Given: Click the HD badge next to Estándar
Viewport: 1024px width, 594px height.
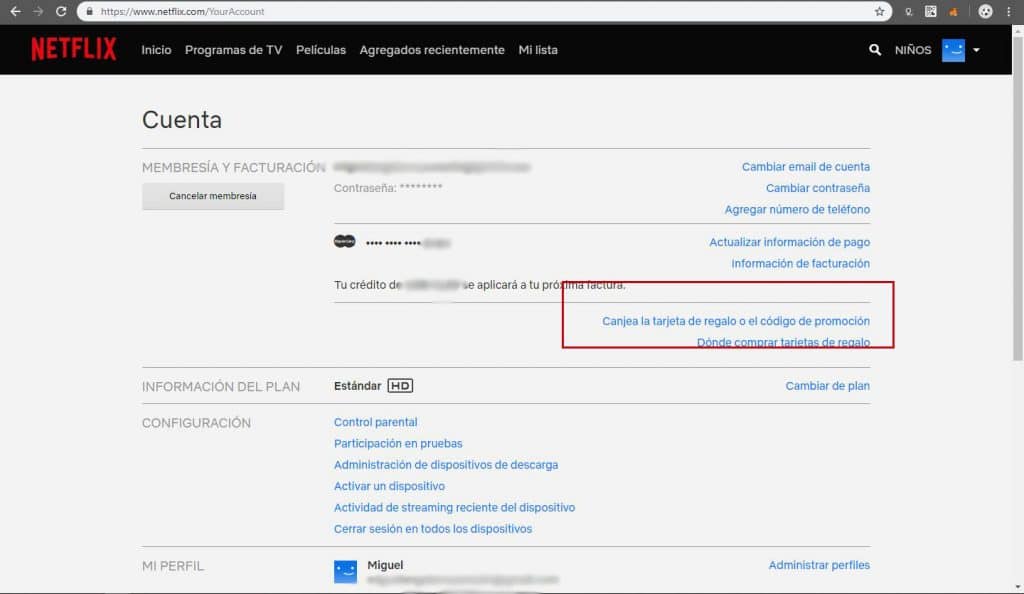Looking at the screenshot, I should click(400, 386).
